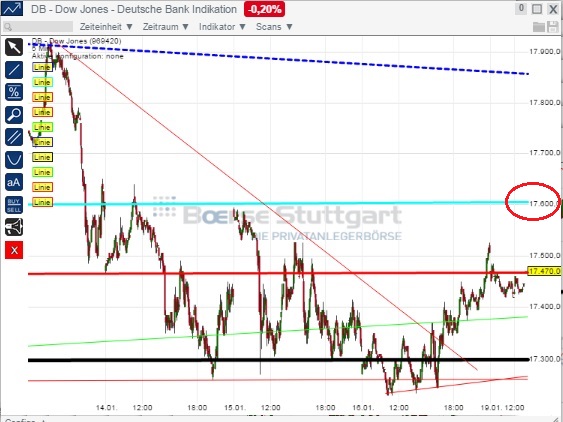Click the 17.600,0 price axis label
This screenshot has width=563, height=422.
pos(544,204)
